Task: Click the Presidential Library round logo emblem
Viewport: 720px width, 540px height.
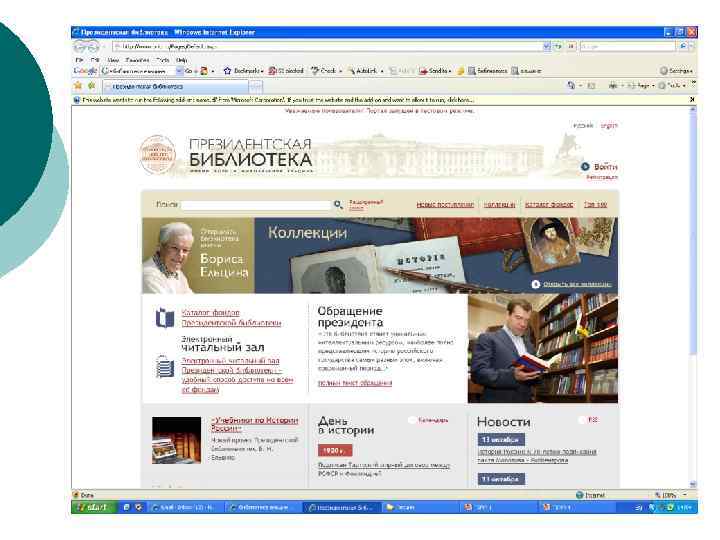Action: [x=158, y=155]
